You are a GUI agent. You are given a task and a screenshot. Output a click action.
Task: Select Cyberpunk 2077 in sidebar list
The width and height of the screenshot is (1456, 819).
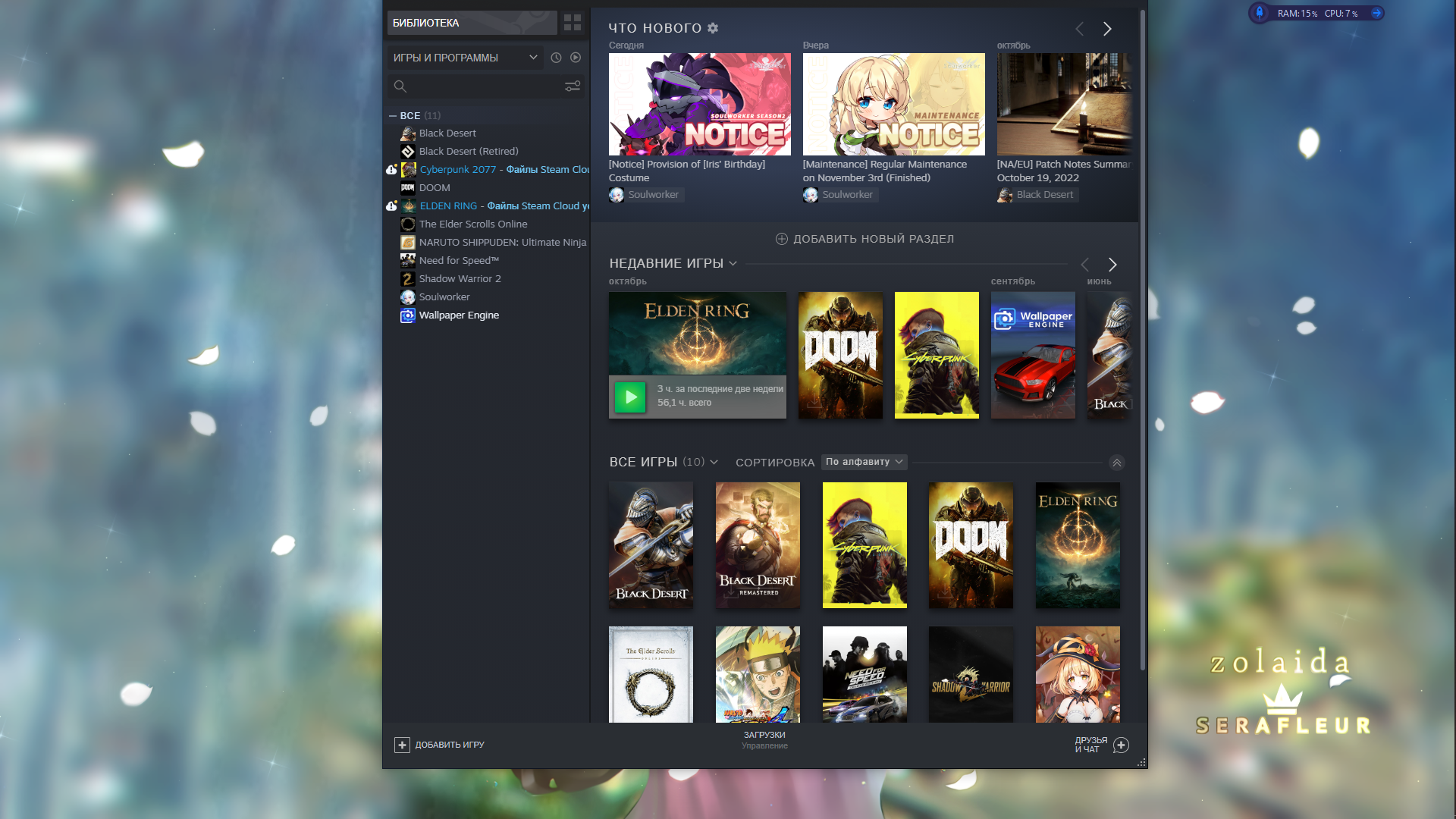pos(457,170)
